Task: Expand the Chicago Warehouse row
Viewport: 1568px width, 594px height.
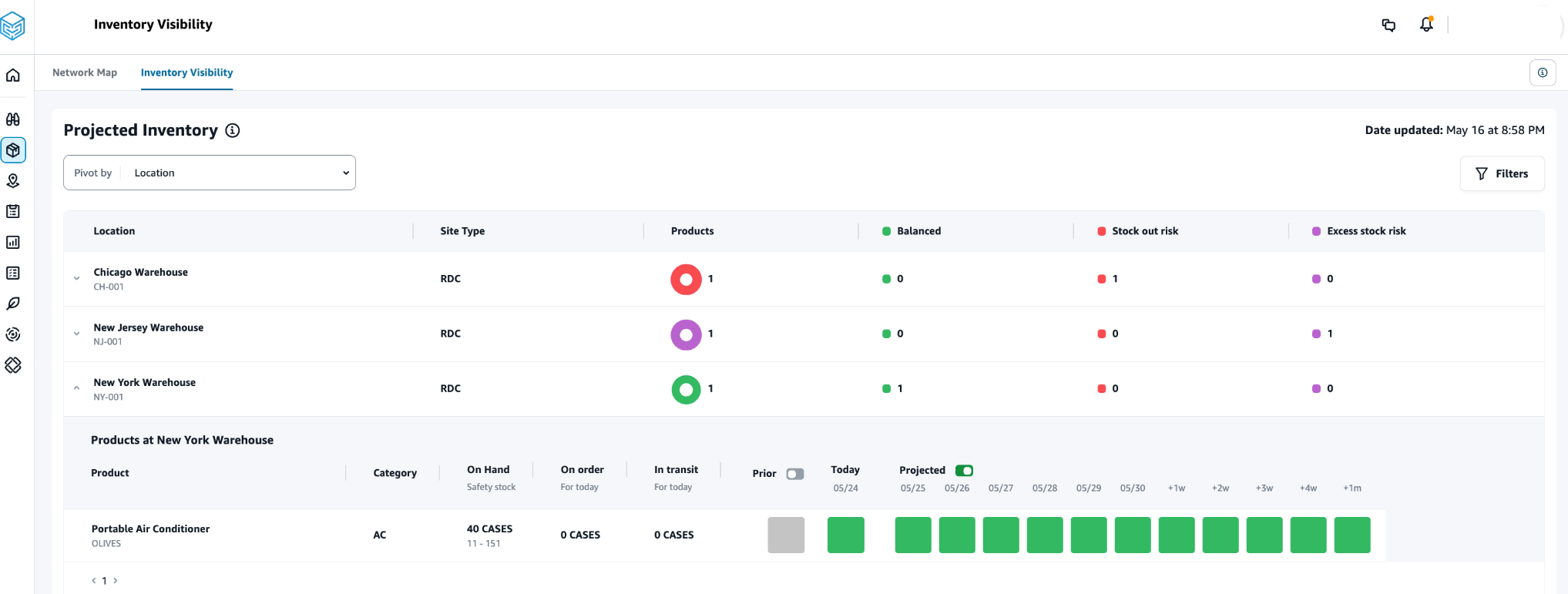Action: [x=77, y=279]
